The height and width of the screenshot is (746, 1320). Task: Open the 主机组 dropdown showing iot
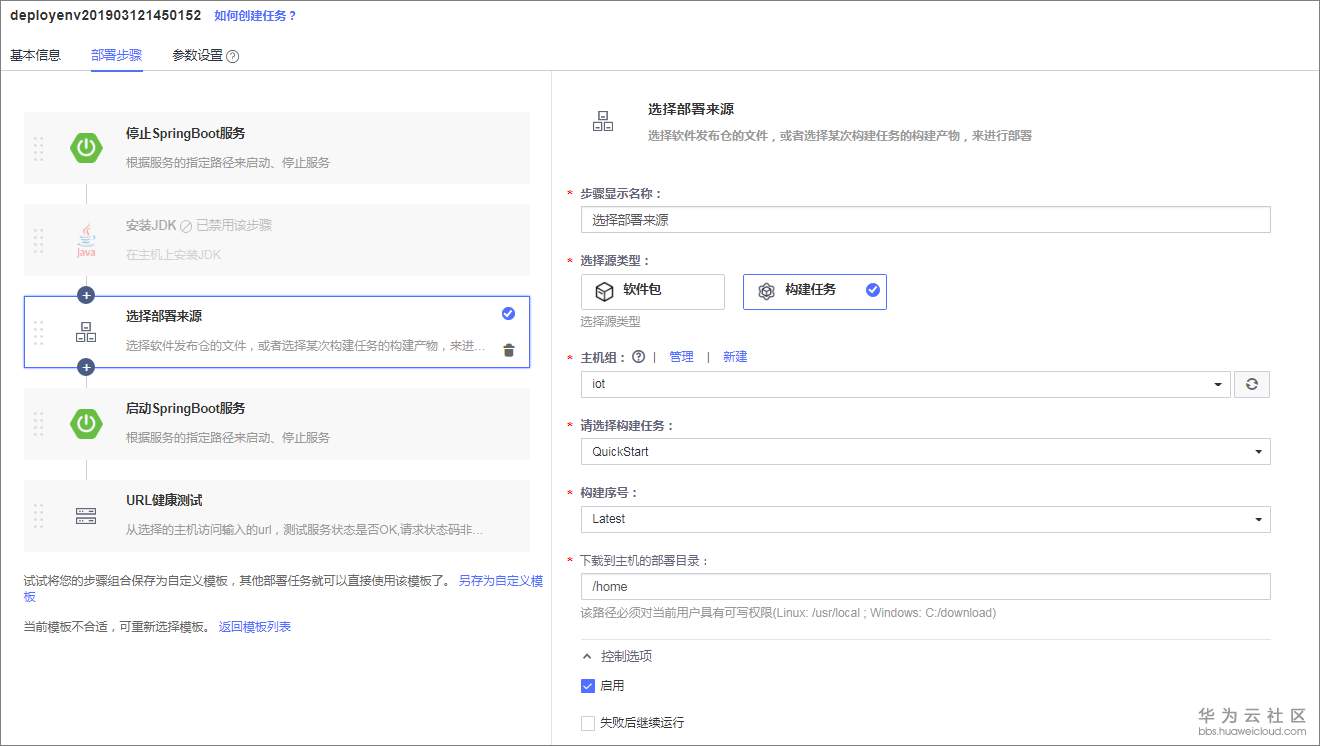point(906,384)
